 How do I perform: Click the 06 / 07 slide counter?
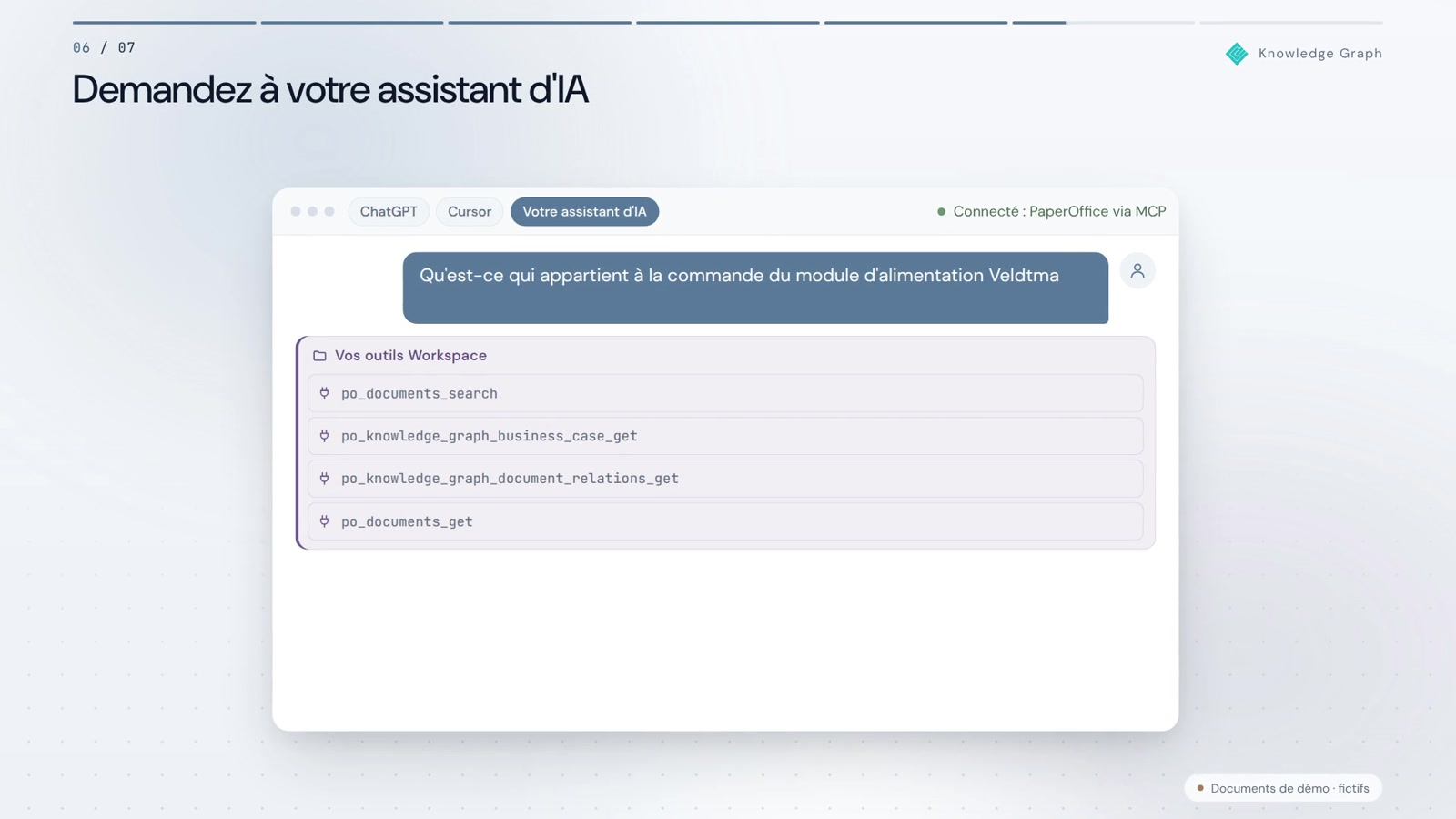pos(104,47)
